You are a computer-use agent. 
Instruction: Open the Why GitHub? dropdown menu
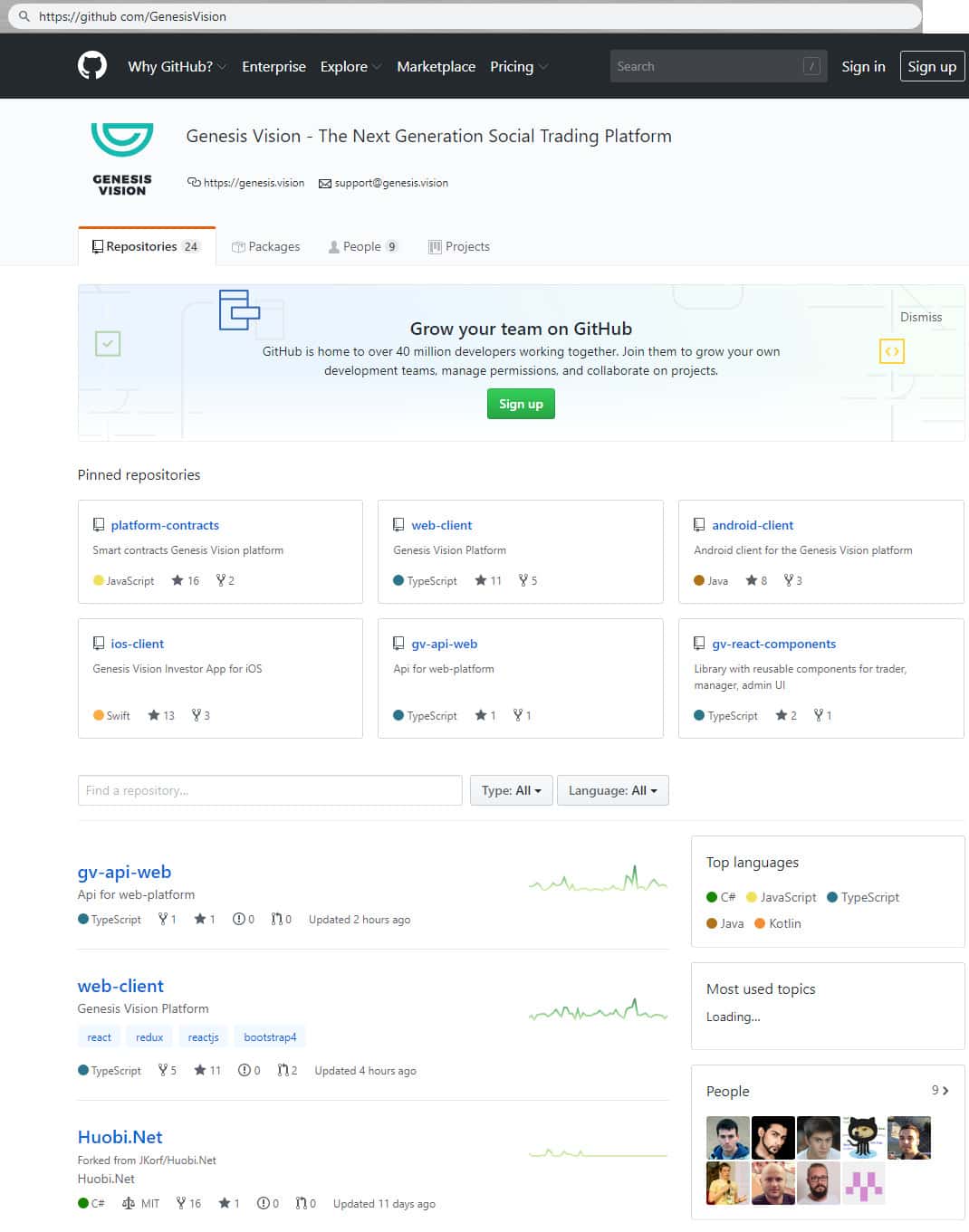[x=177, y=66]
